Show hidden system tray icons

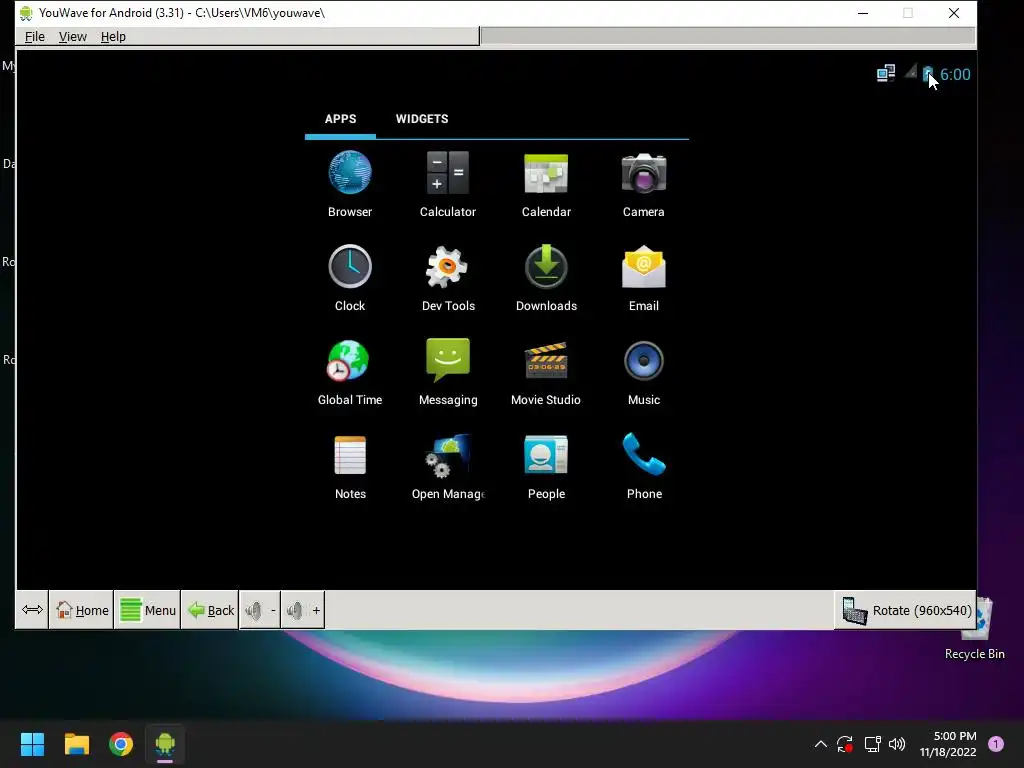tap(821, 743)
